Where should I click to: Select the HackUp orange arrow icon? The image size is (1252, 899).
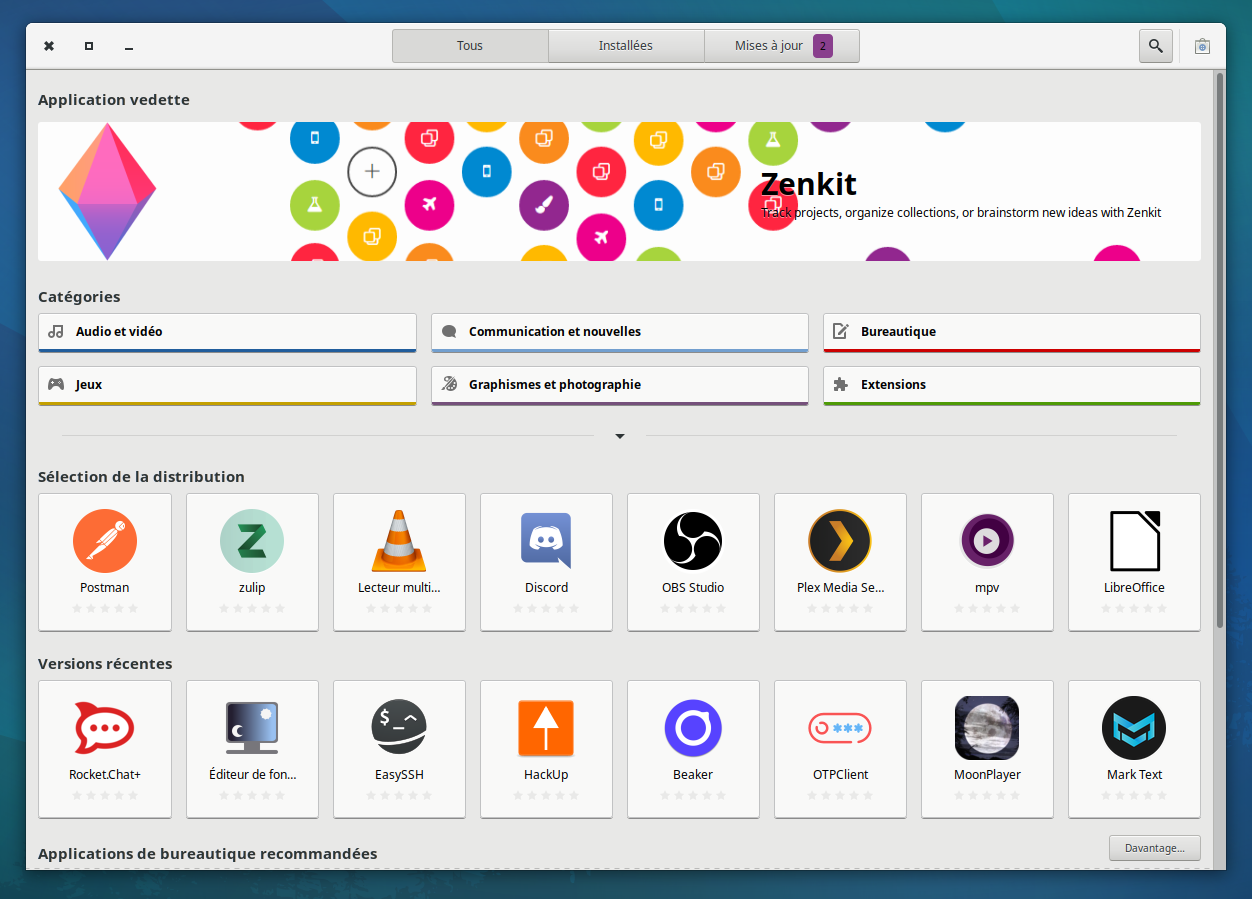[546, 728]
